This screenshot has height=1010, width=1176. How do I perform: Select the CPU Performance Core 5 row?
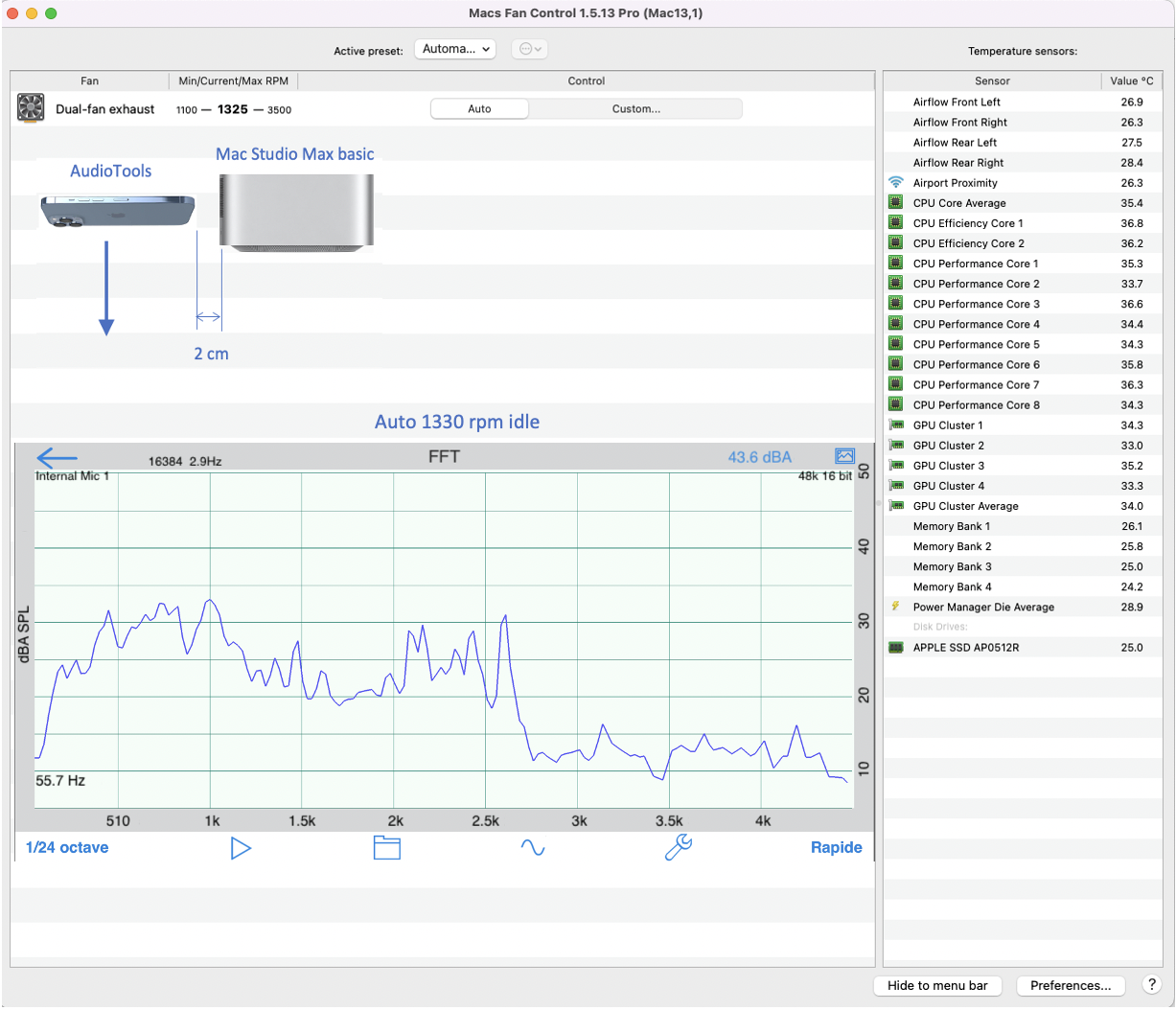(x=1023, y=344)
